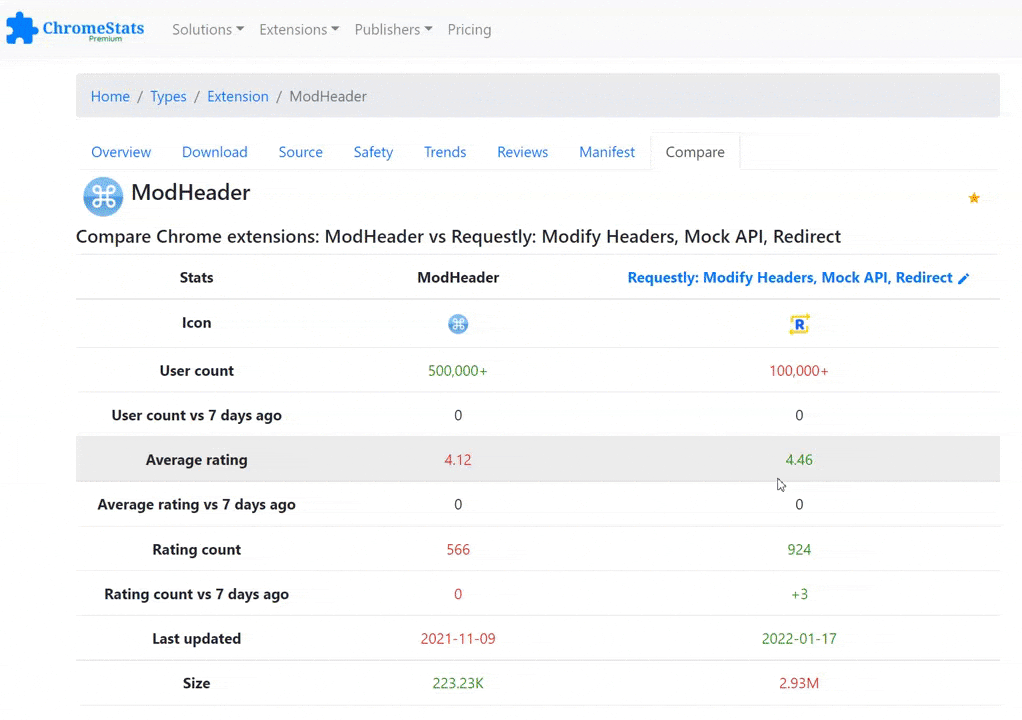Click ModHeader in the breadcrumb
This screenshot has width=1022, height=720.
click(x=328, y=96)
